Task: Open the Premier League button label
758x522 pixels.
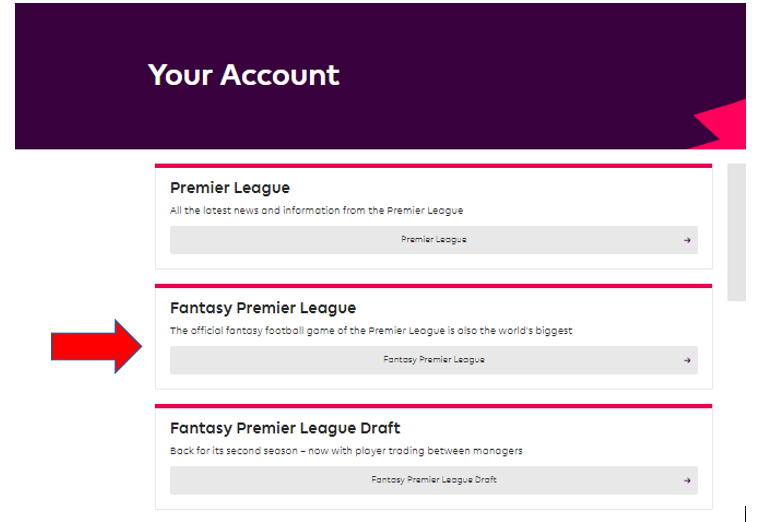Action: tap(433, 240)
